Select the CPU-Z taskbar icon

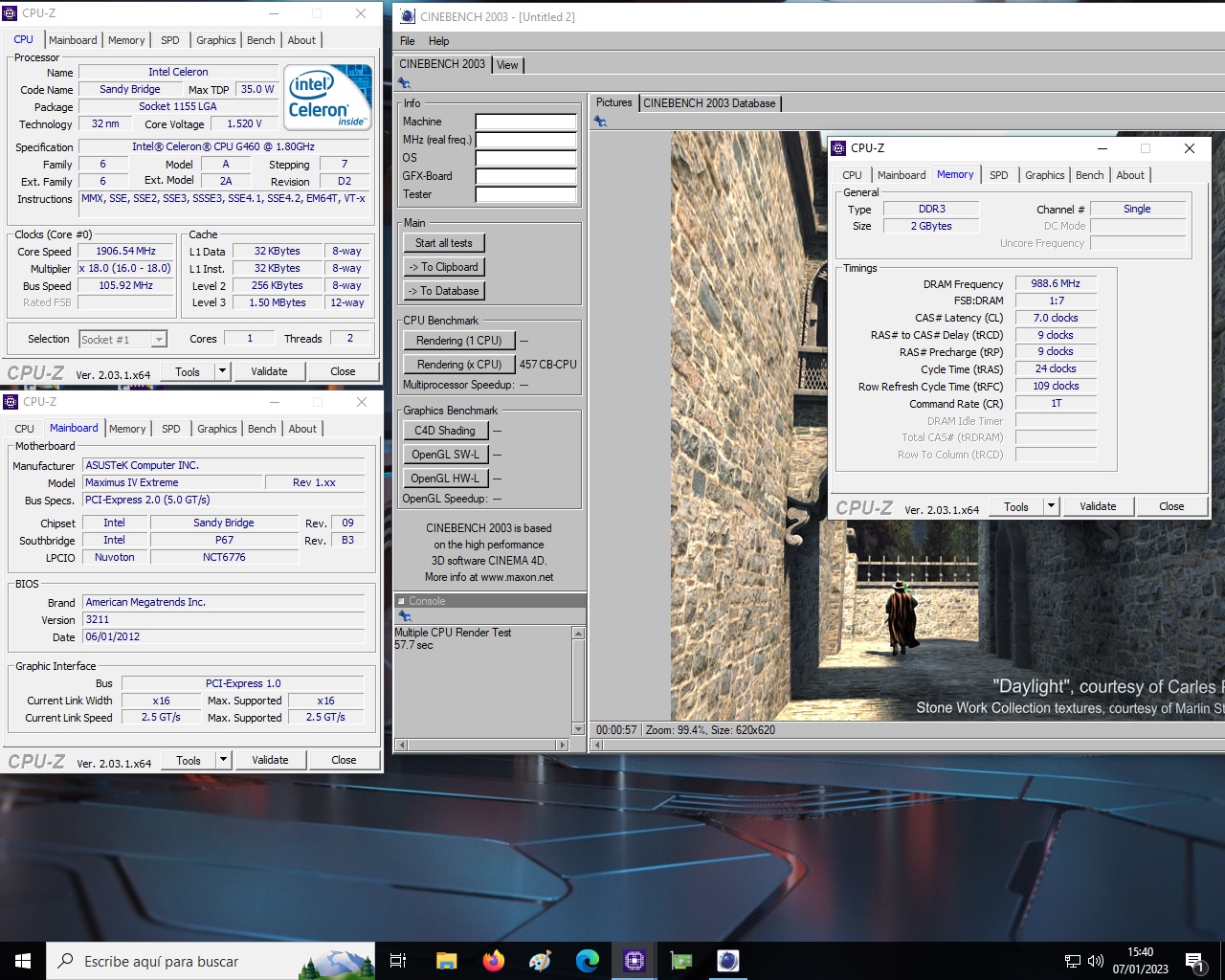(x=634, y=961)
